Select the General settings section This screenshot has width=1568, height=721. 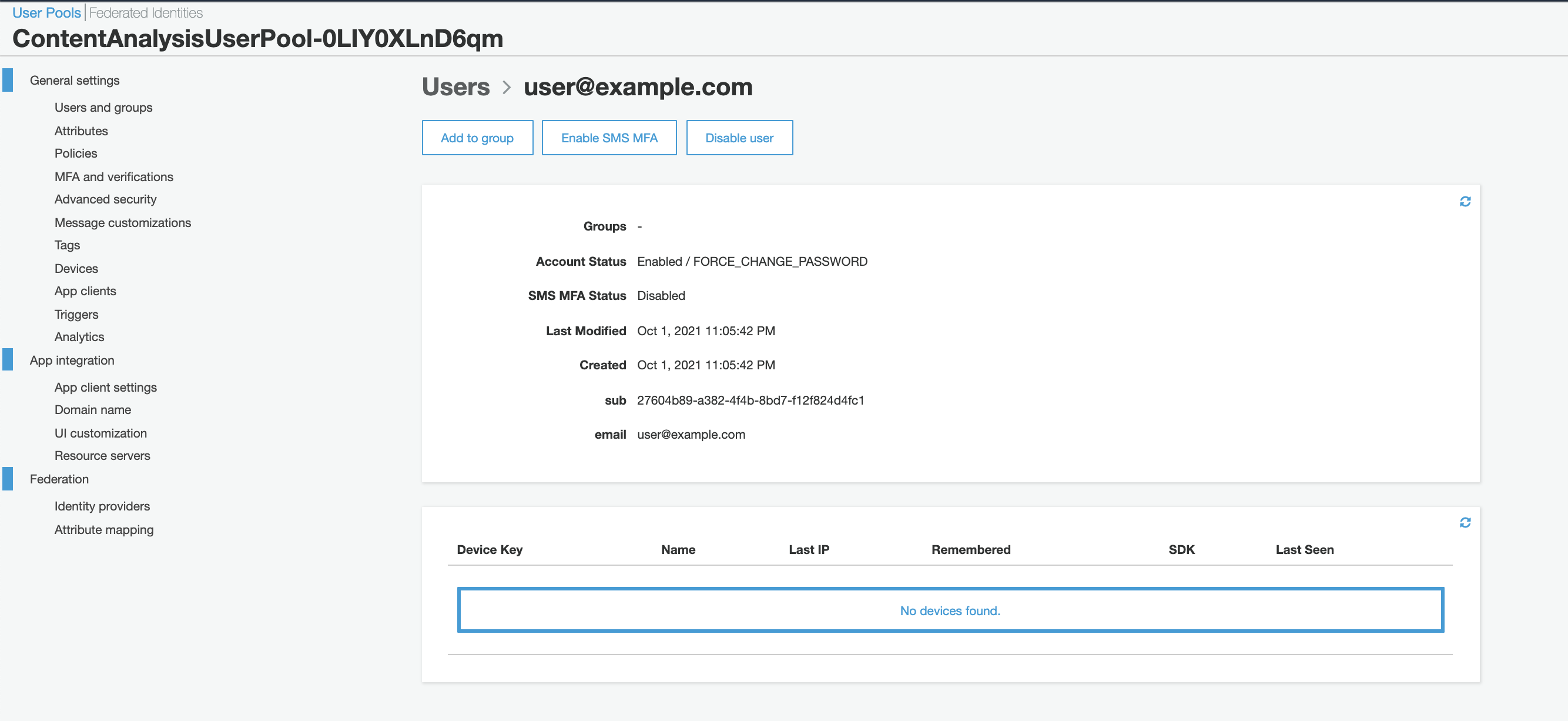click(74, 81)
